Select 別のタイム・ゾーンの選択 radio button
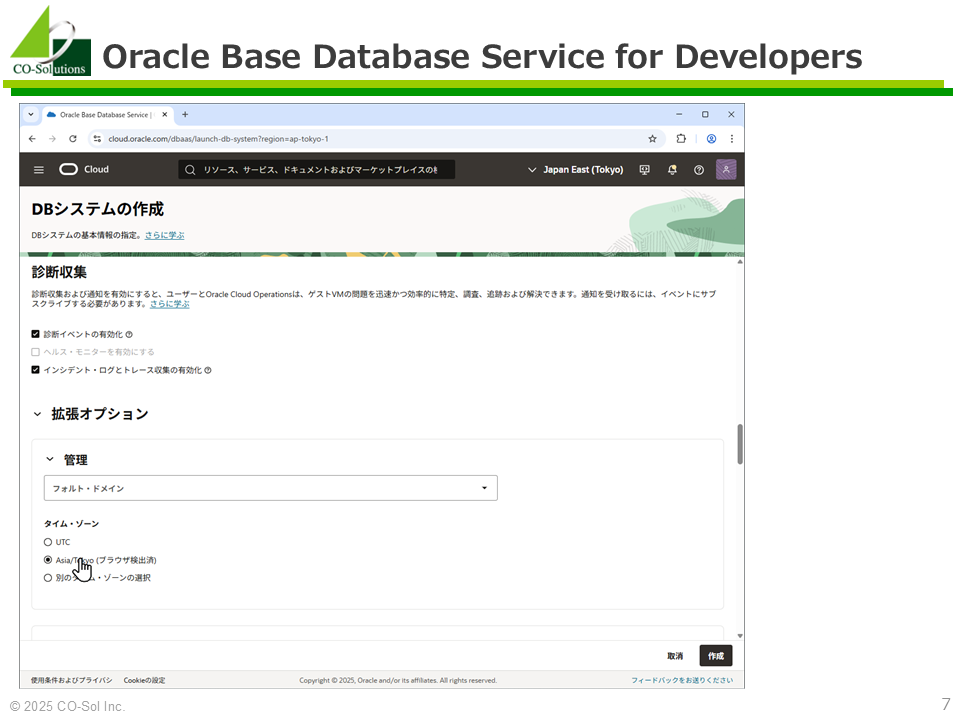This screenshot has width=960, height=720. click(x=48, y=577)
